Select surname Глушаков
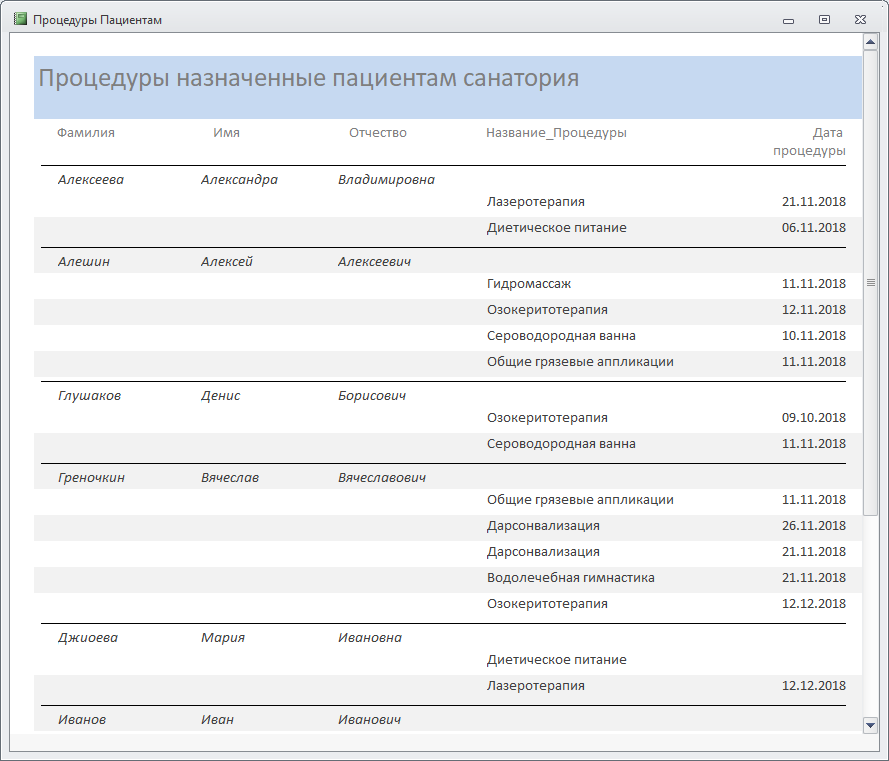 point(90,396)
